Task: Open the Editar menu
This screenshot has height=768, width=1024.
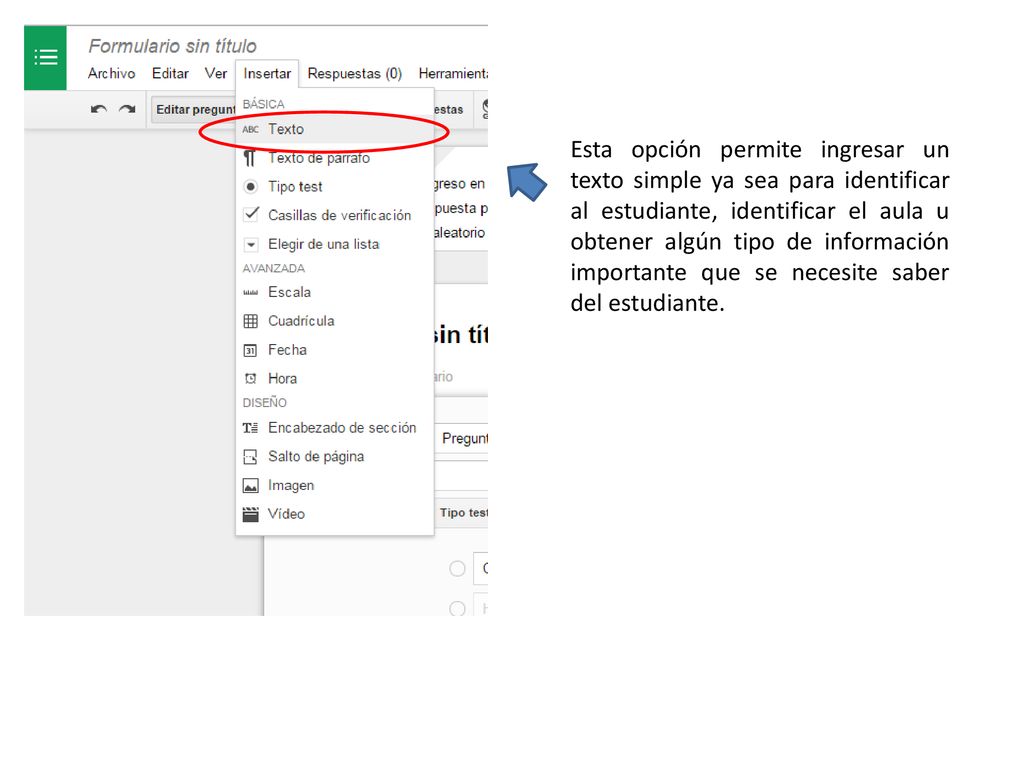Action: coord(170,73)
